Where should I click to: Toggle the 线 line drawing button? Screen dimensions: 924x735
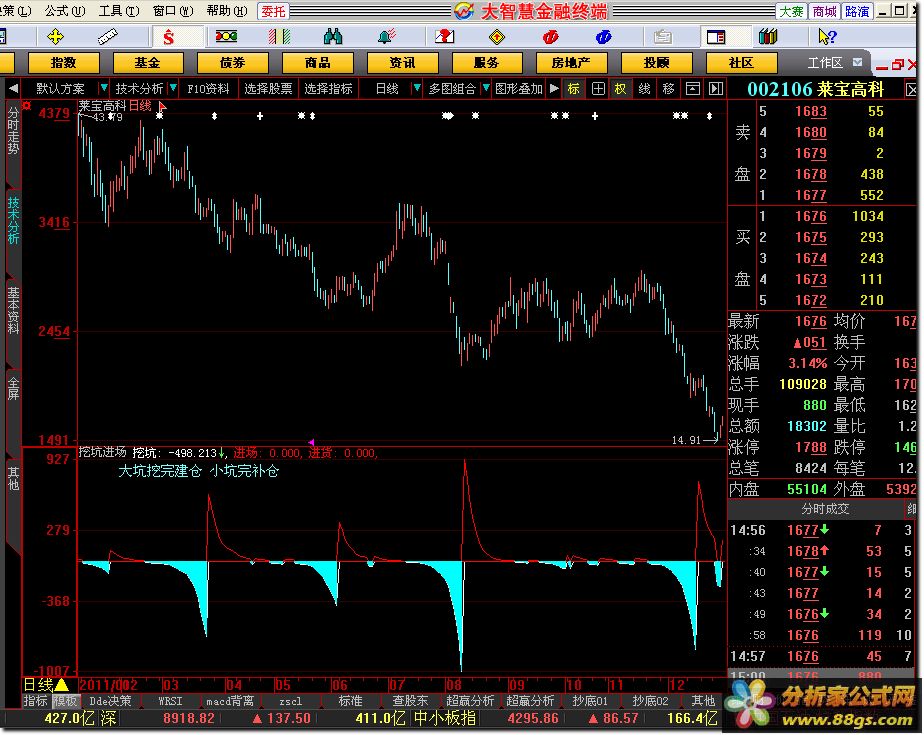[645, 89]
